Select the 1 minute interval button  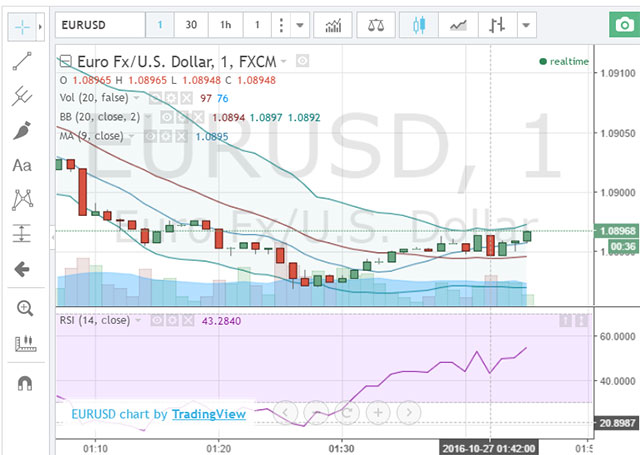[x=160, y=25]
